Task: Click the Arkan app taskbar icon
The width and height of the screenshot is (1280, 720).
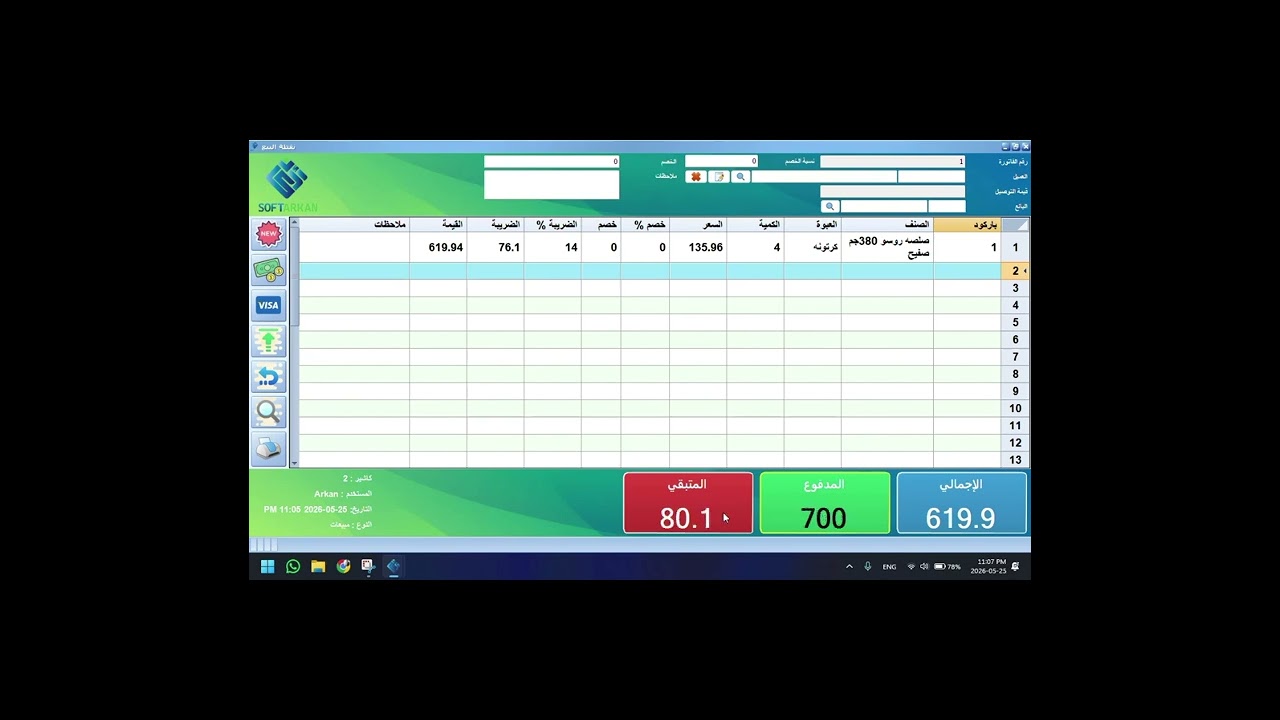Action: (393, 566)
